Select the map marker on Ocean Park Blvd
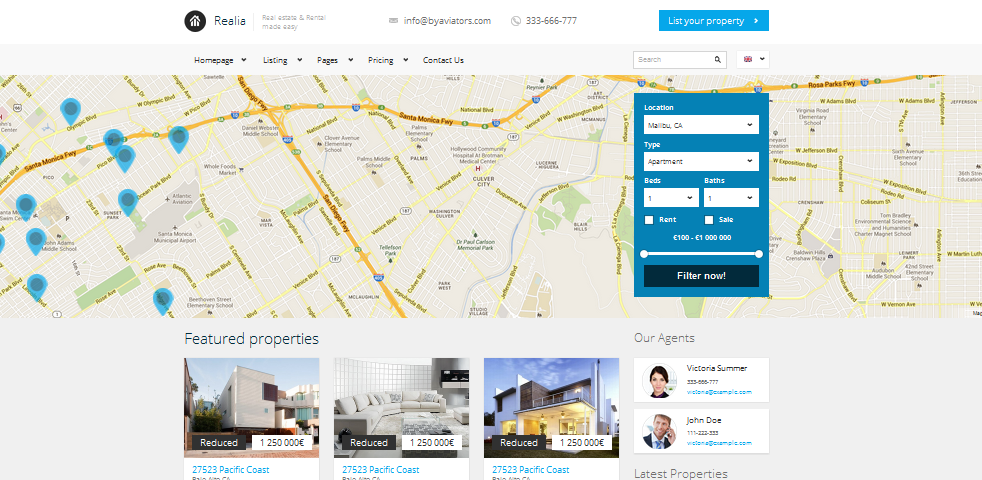 coord(128,202)
